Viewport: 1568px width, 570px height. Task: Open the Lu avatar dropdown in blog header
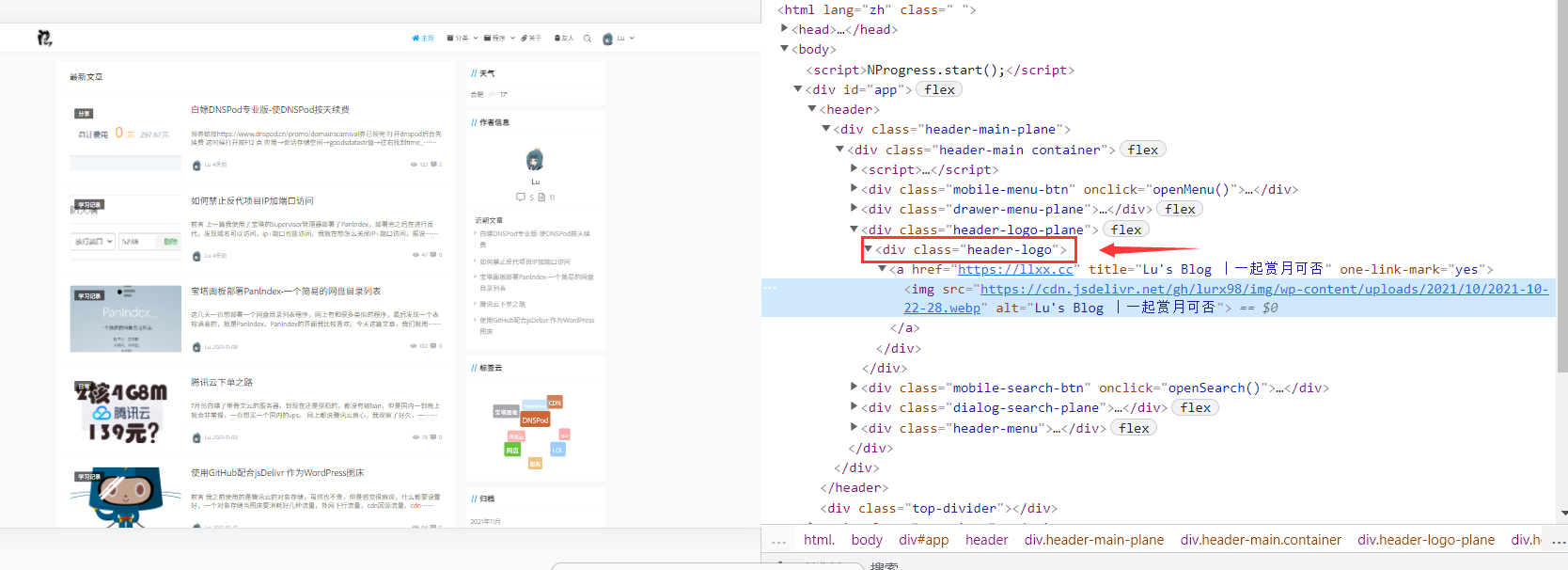[619, 39]
